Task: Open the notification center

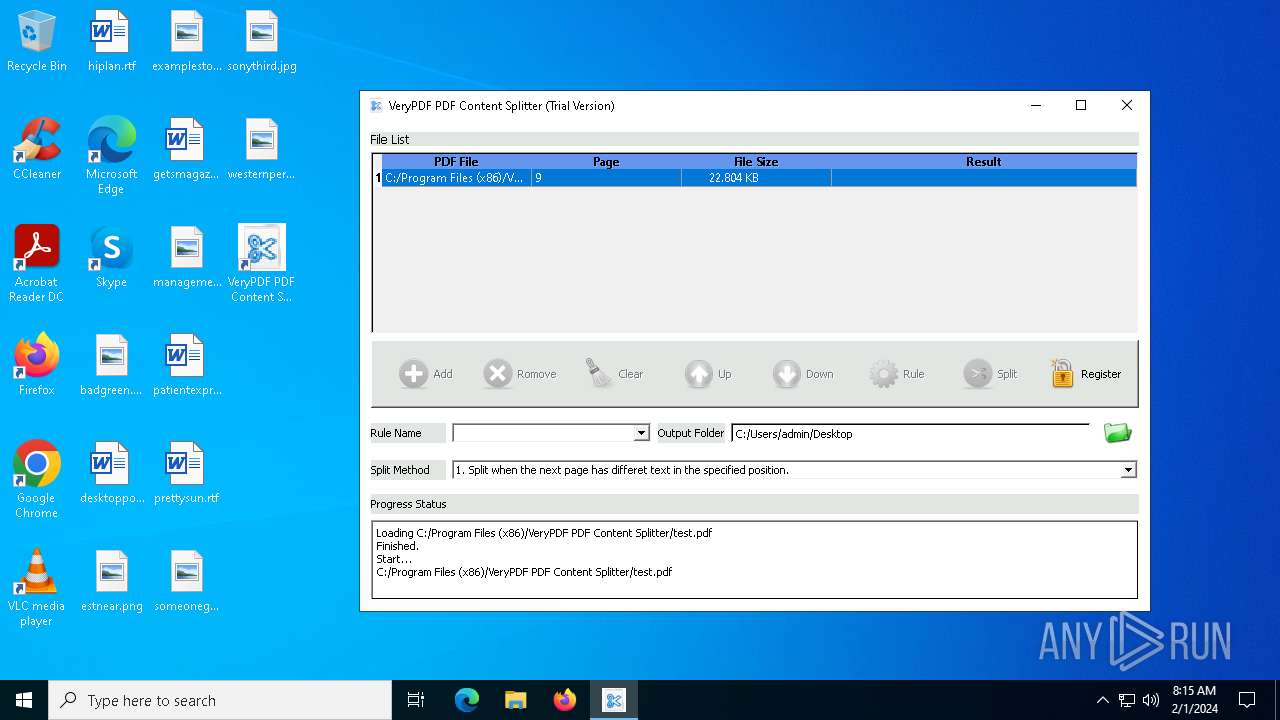Action: tap(1247, 700)
